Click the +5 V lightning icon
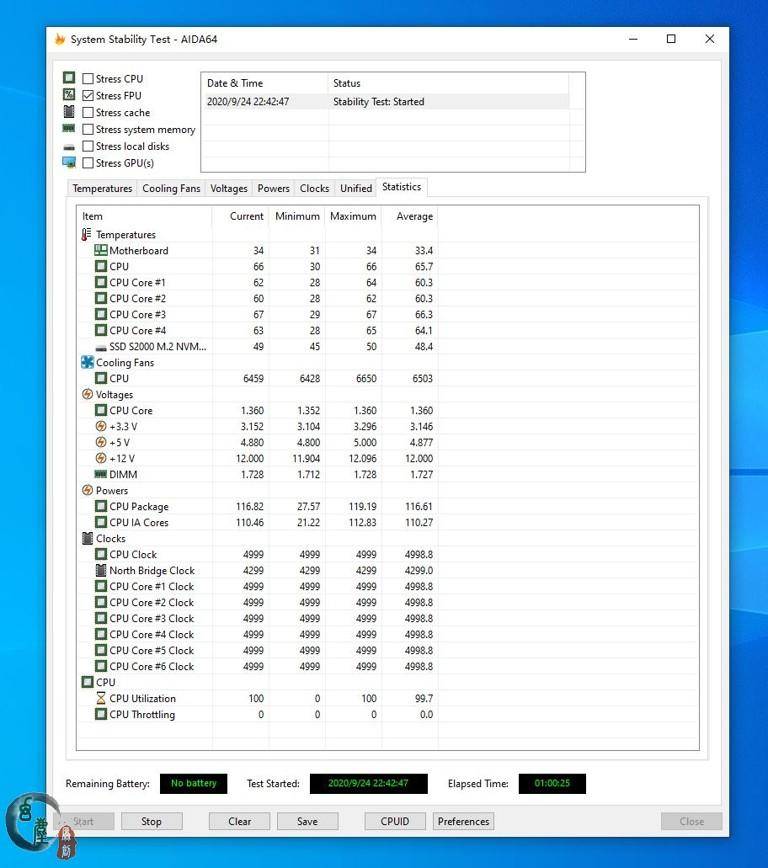The image size is (768, 868). (101, 442)
